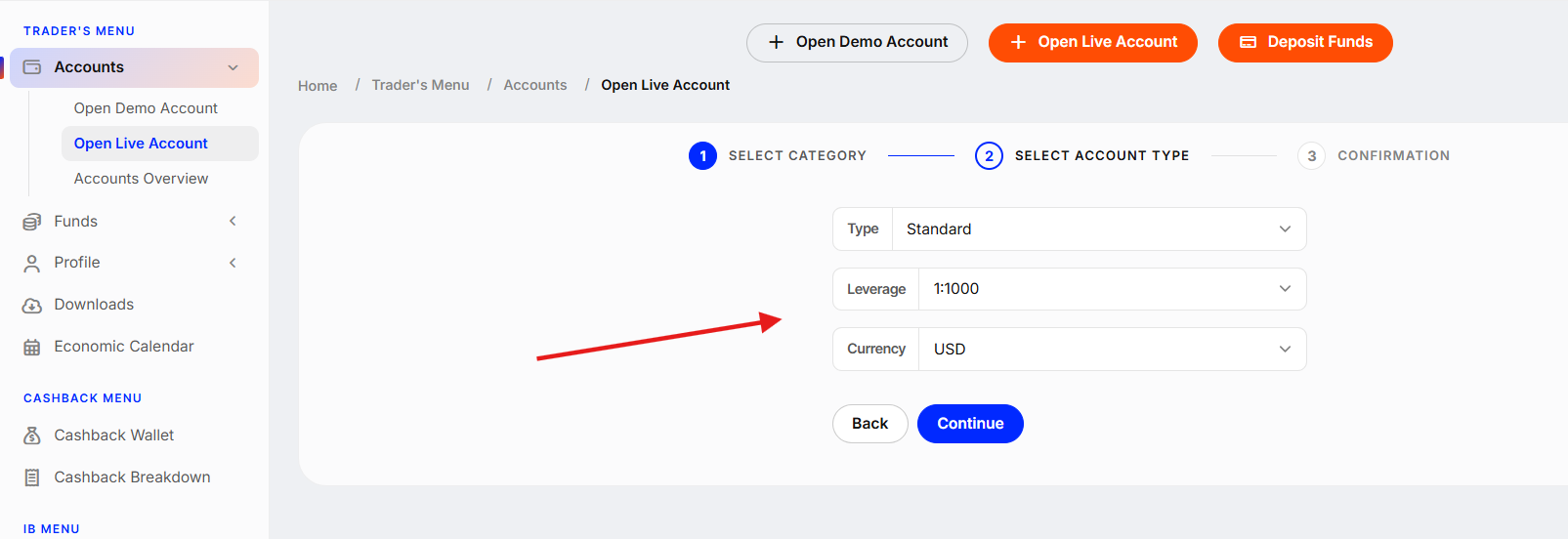1568x539 pixels.
Task: Go to step 1 Select Category
Action: 778,155
